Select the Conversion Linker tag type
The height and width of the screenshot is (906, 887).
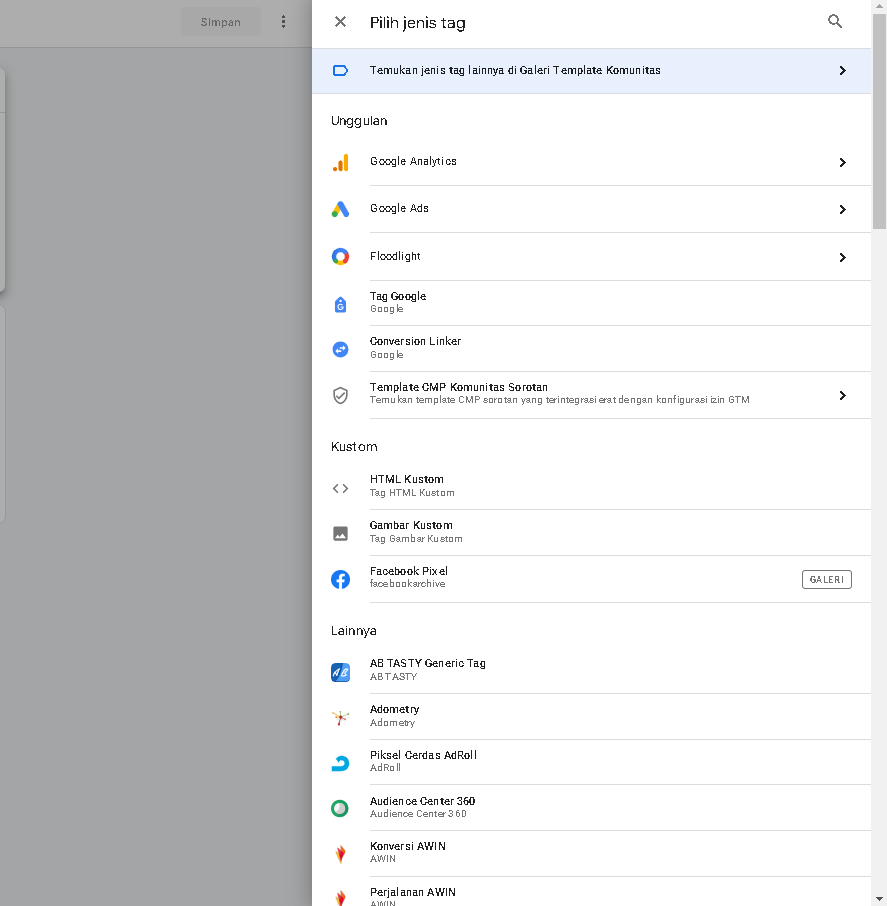(x=591, y=348)
